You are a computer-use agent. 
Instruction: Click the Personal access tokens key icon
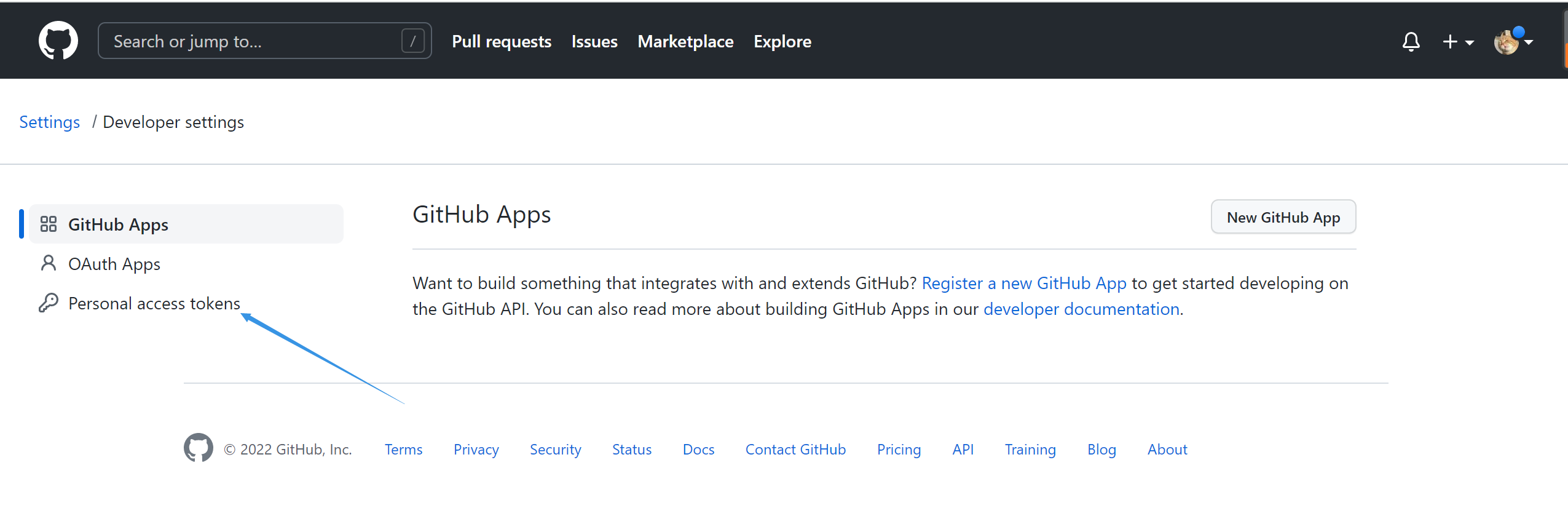(x=49, y=303)
